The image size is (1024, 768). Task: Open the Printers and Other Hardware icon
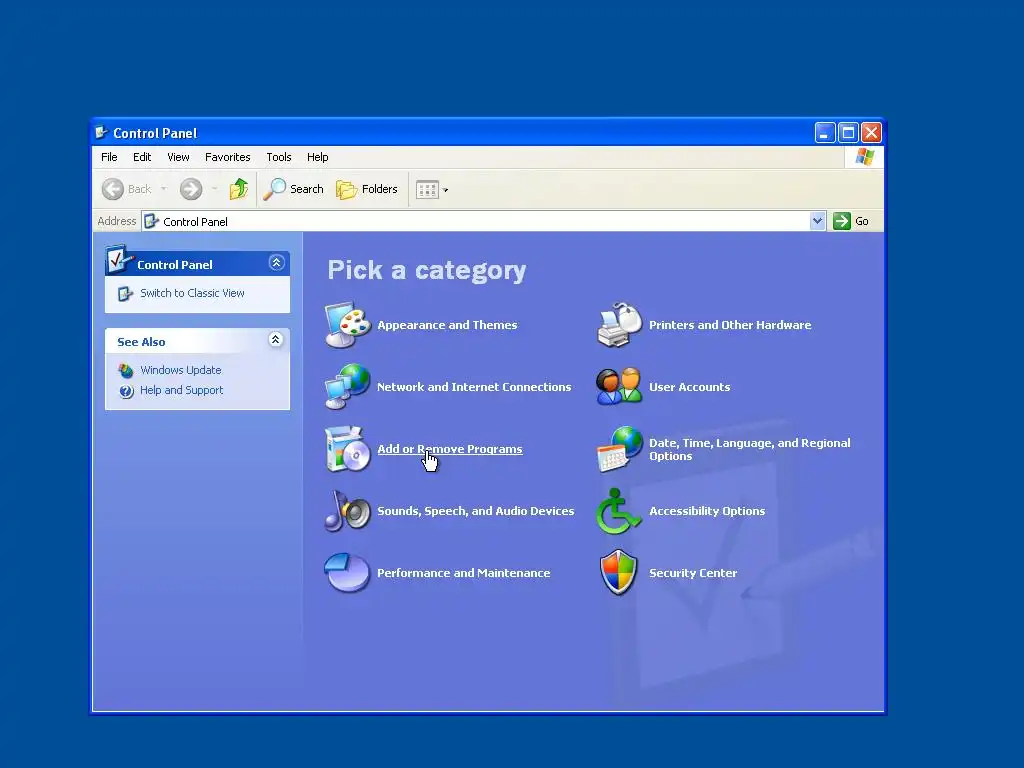pos(620,325)
